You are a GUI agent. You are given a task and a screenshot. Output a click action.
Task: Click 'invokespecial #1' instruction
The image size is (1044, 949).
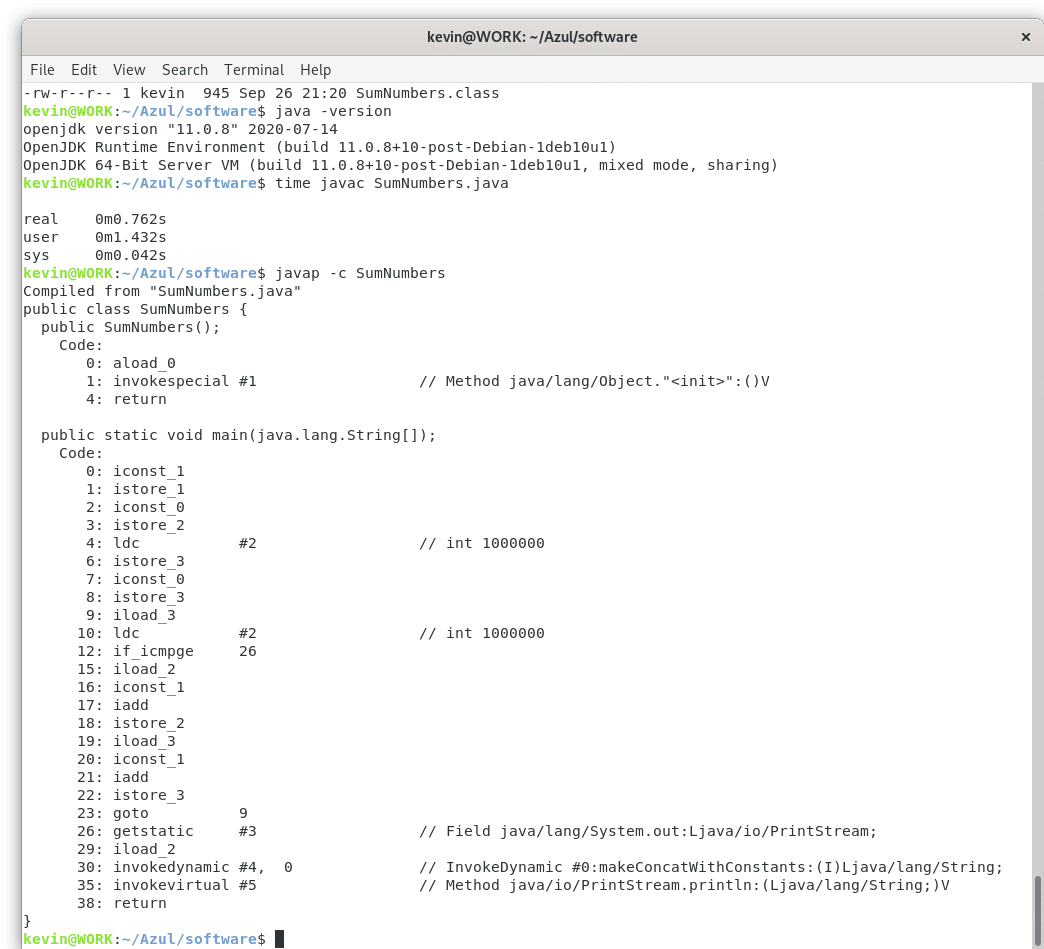pyautogui.click(x=184, y=381)
